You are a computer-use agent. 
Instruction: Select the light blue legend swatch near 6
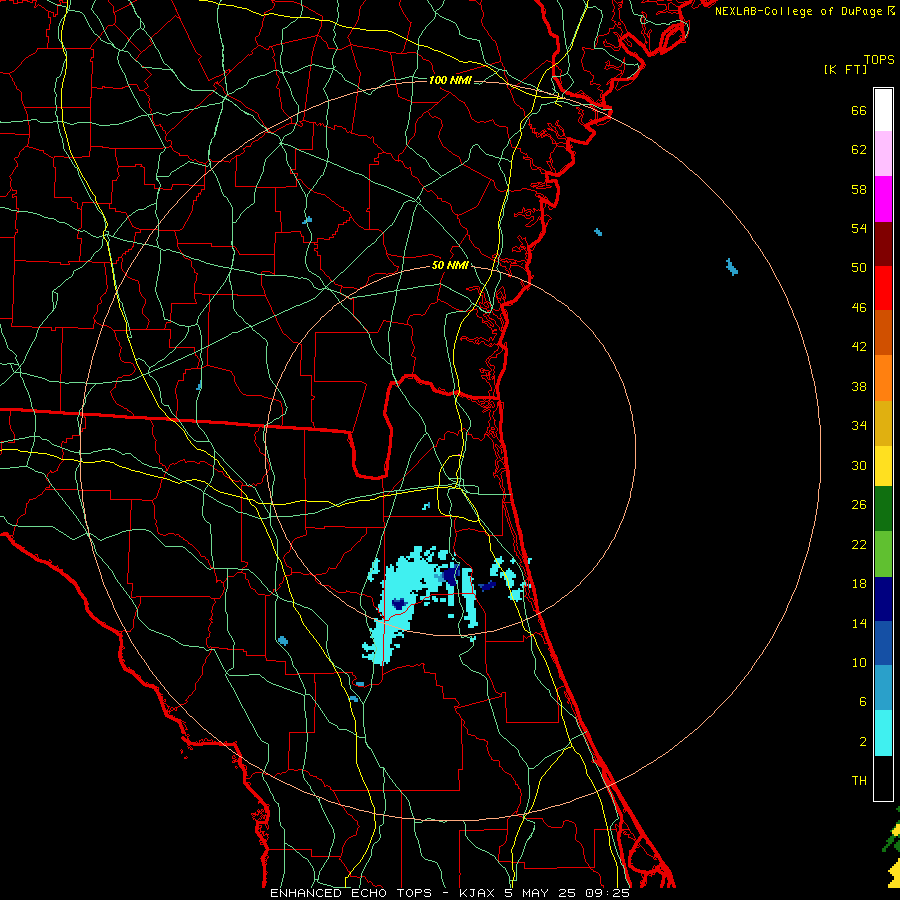point(883,688)
